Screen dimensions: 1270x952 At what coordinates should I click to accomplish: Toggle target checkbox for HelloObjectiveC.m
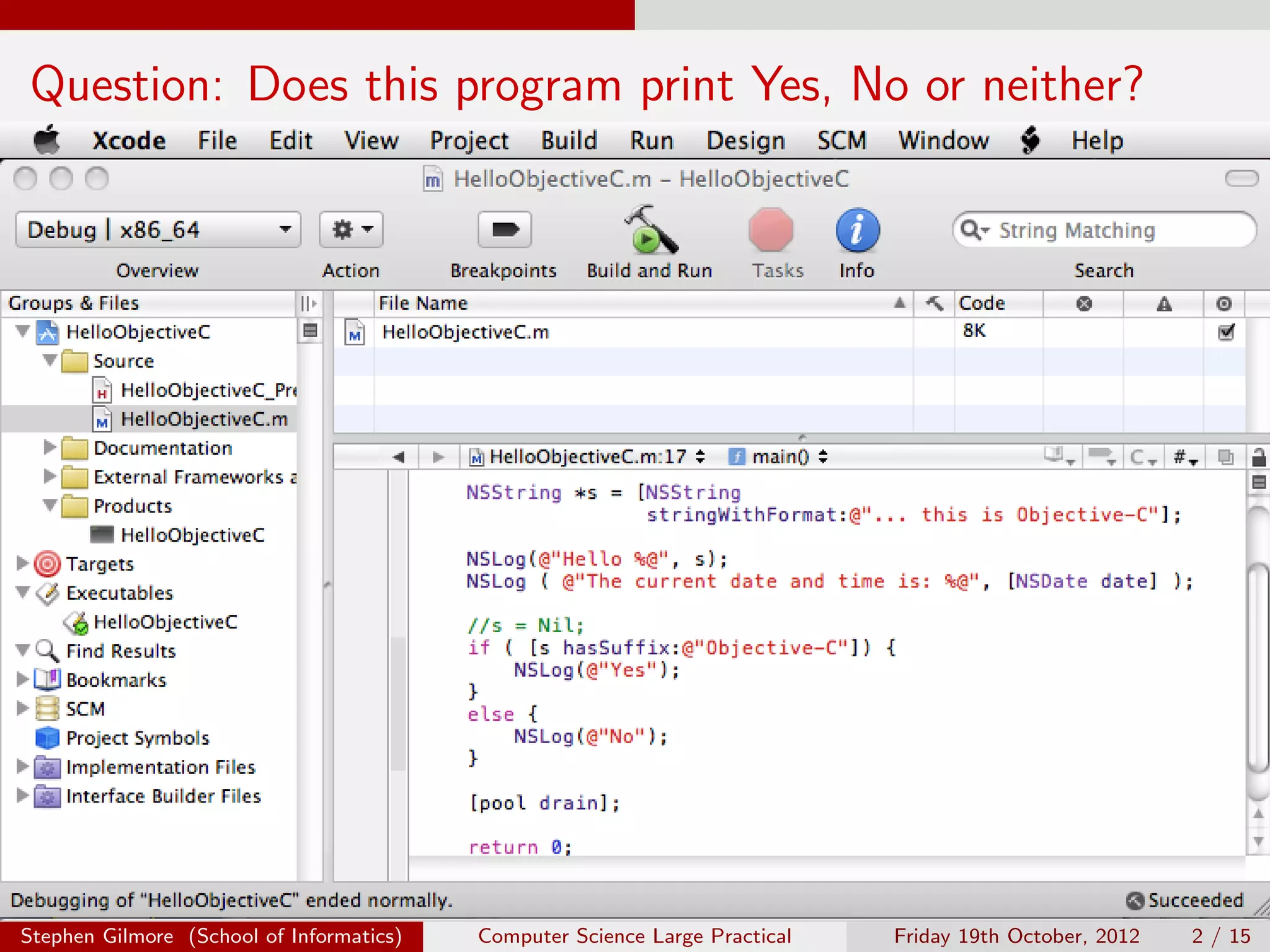1225,332
